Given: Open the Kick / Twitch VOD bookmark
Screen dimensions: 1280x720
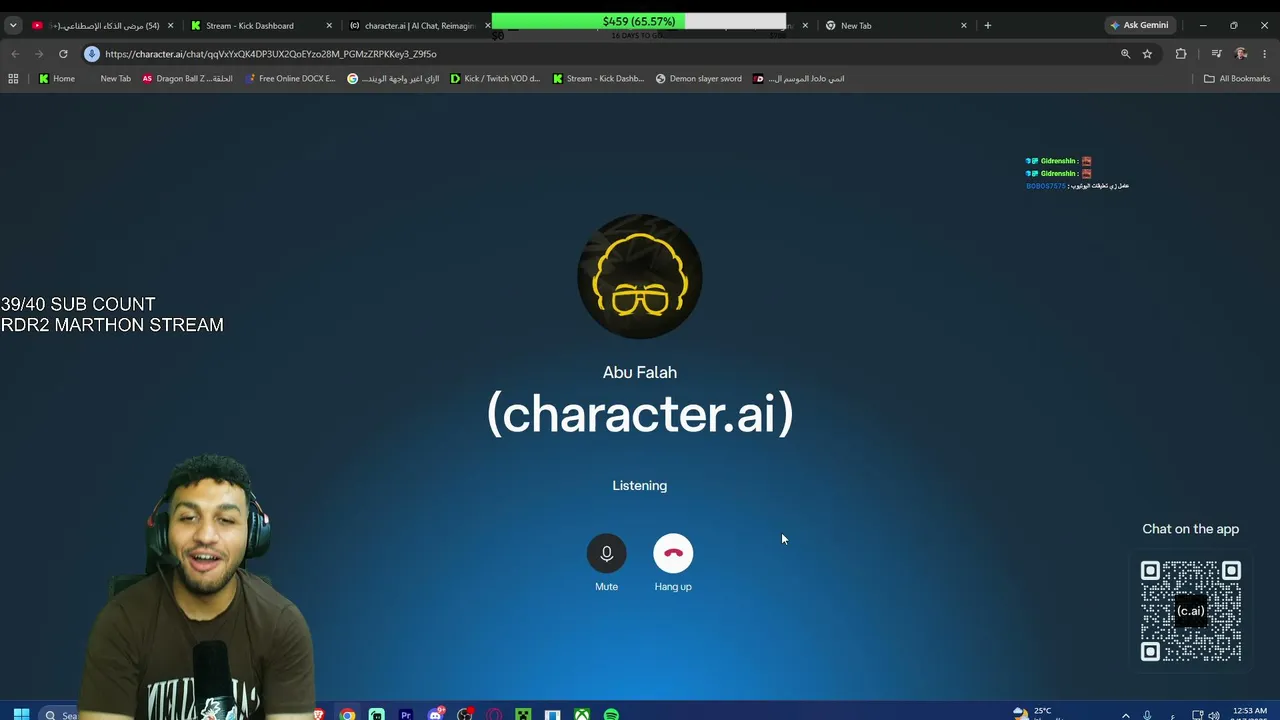Looking at the screenshot, I should [x=495, y=78].
